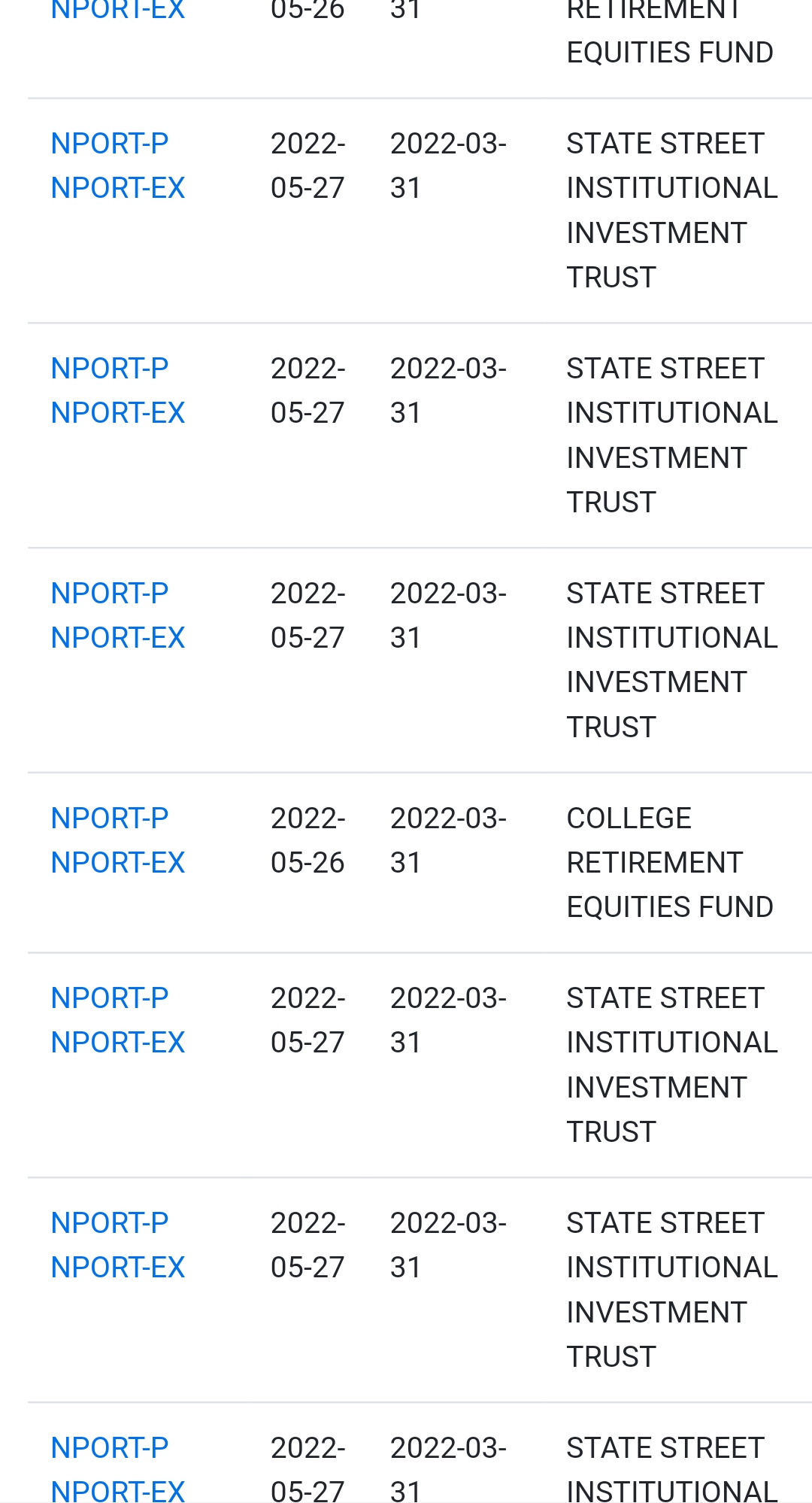Open NPORT-P link in fifth State Street row

pyautogui.click(x=110, y=1222)
